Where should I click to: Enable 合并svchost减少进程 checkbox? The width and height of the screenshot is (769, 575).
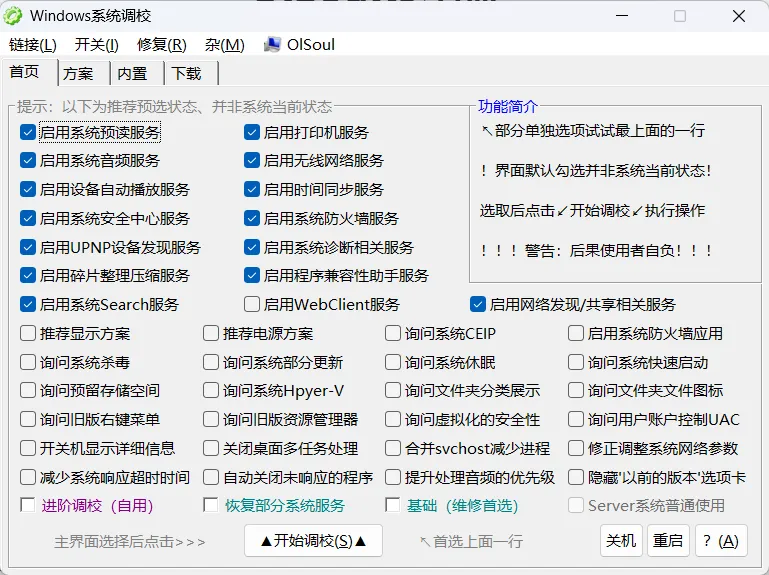pos(393,448)
